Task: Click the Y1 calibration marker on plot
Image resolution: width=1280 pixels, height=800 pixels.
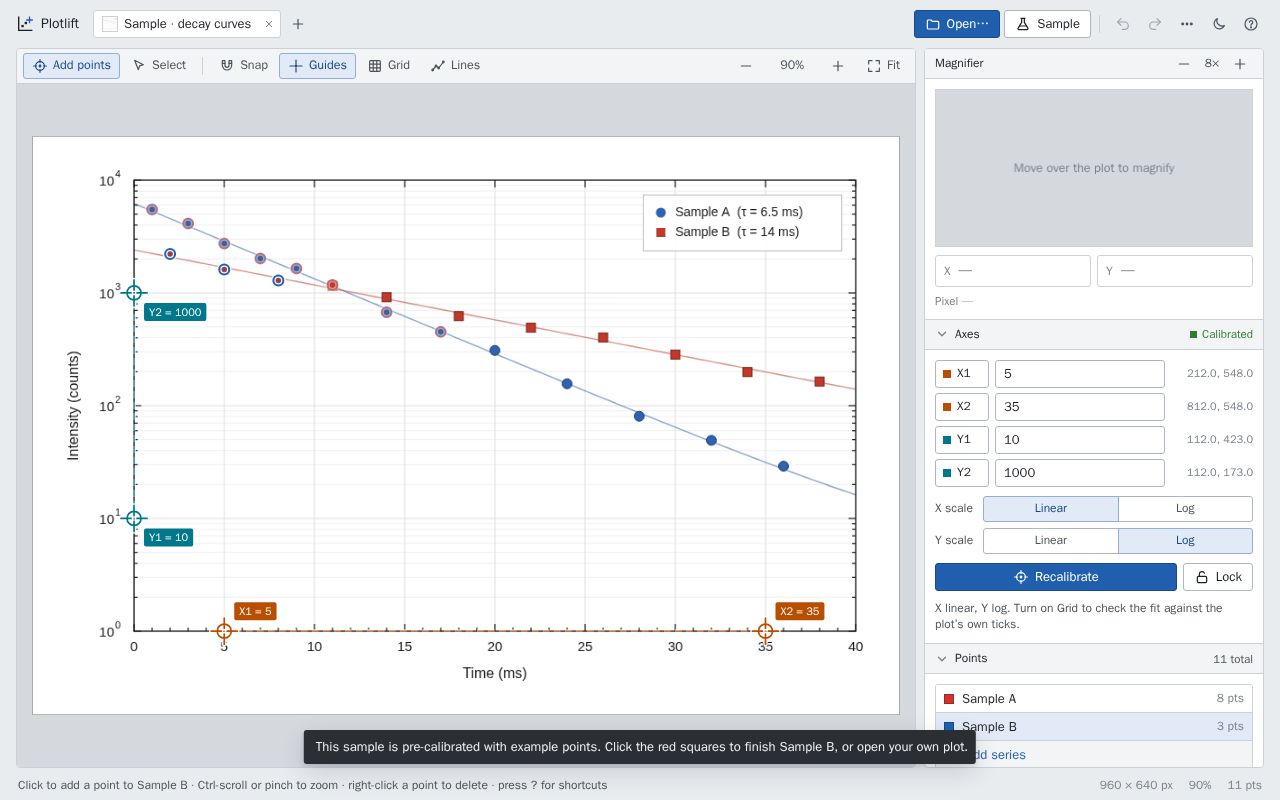Action: click(134, 519)
